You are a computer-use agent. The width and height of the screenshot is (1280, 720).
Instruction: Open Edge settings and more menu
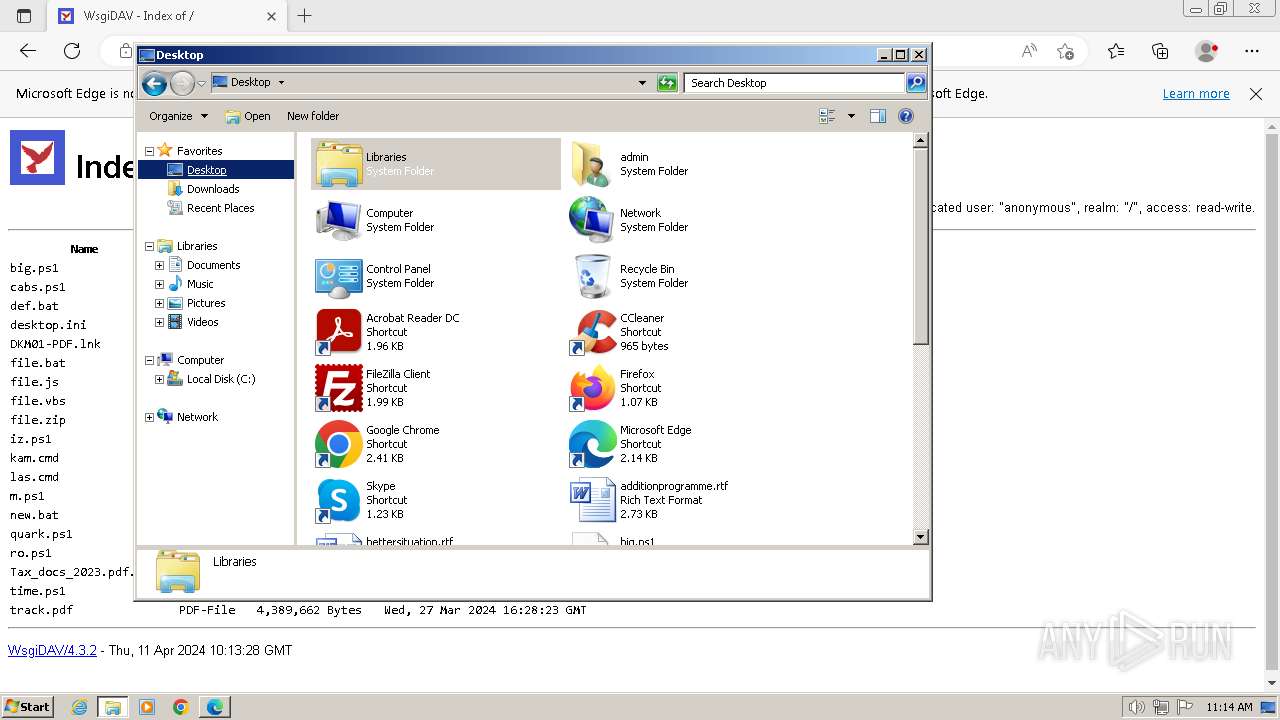pyautogui.click(x=1252, y=51)
